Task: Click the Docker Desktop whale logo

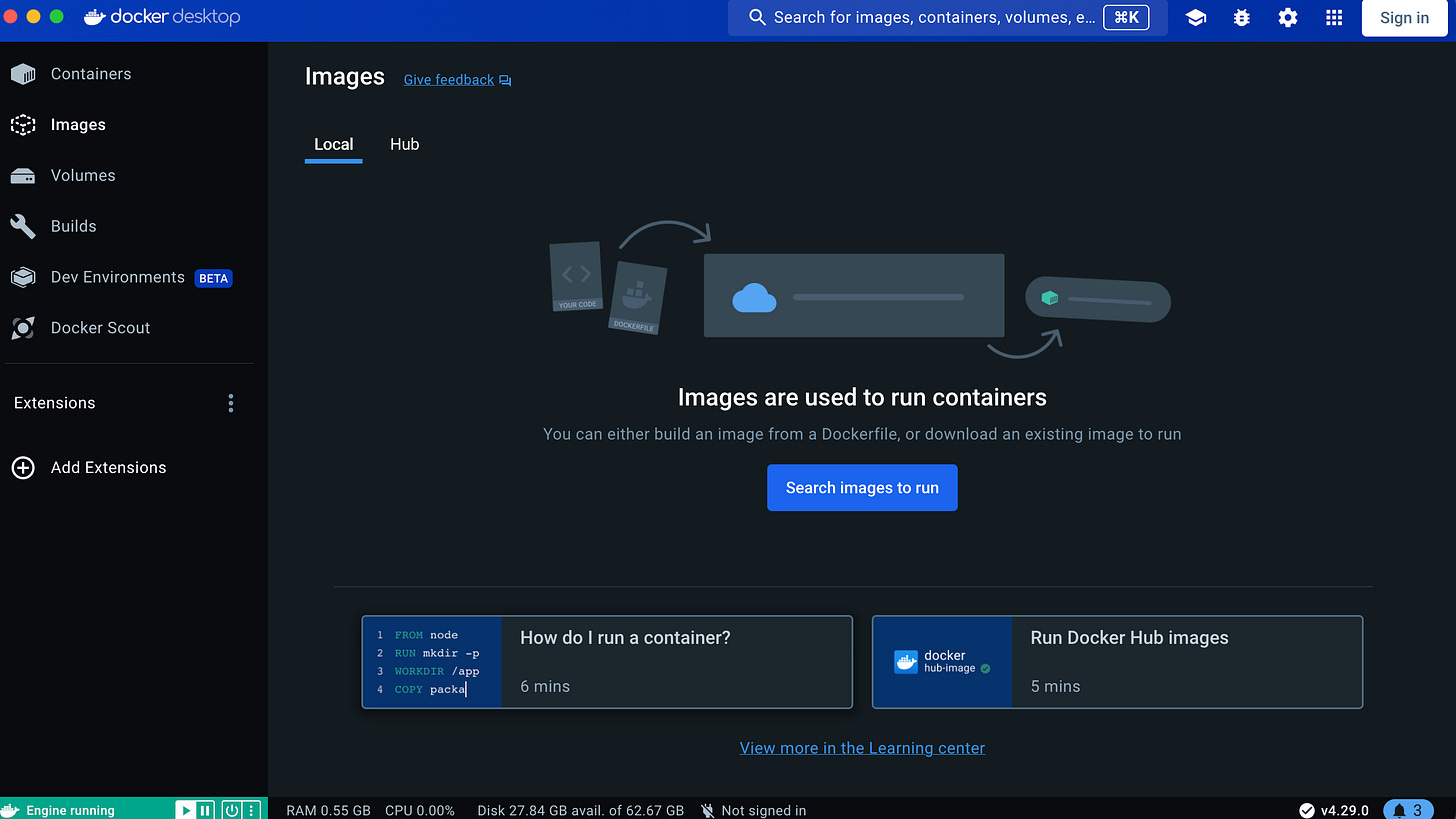Action: [94, 17]
